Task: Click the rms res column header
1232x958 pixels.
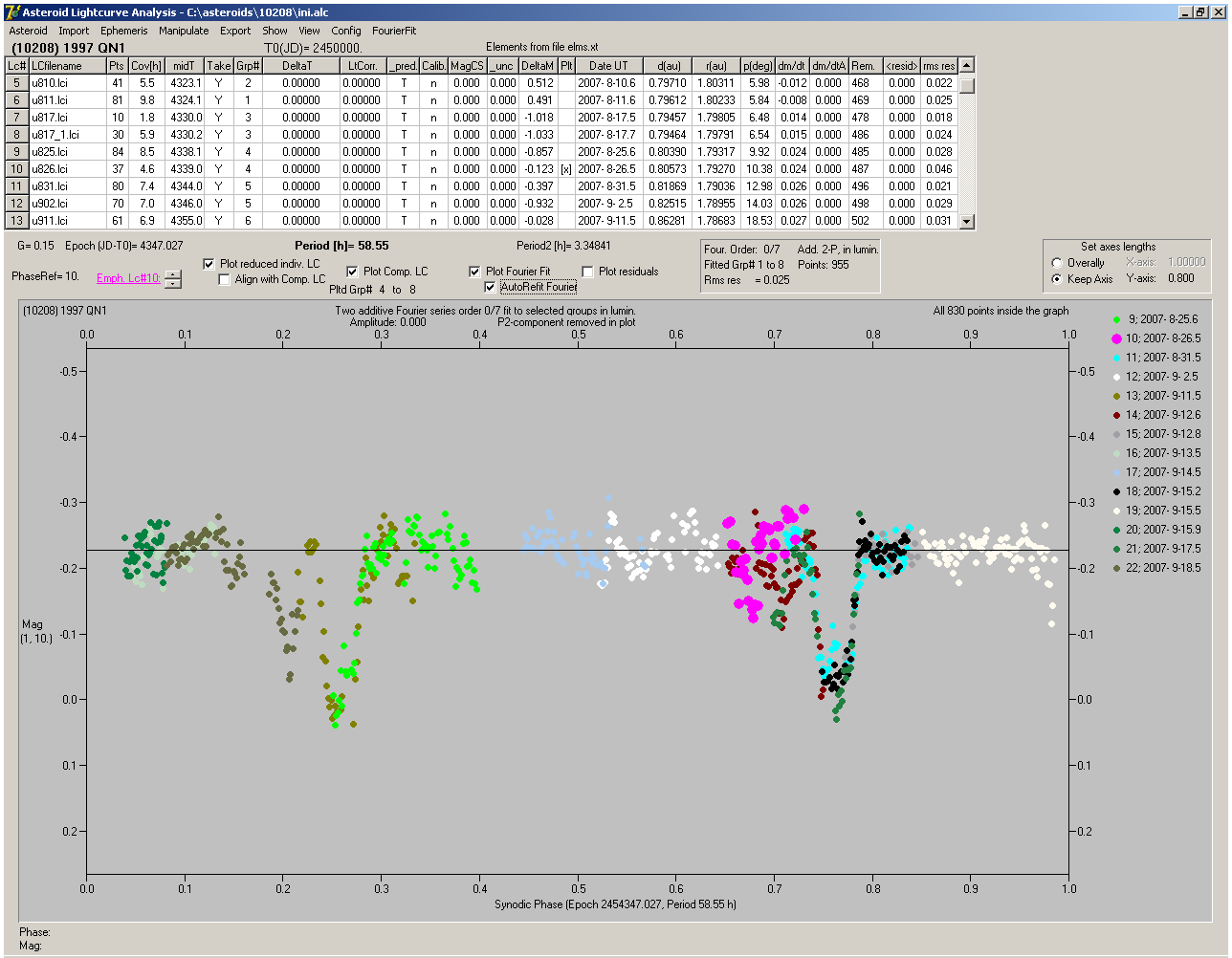Action: click(x=939, y=66)
